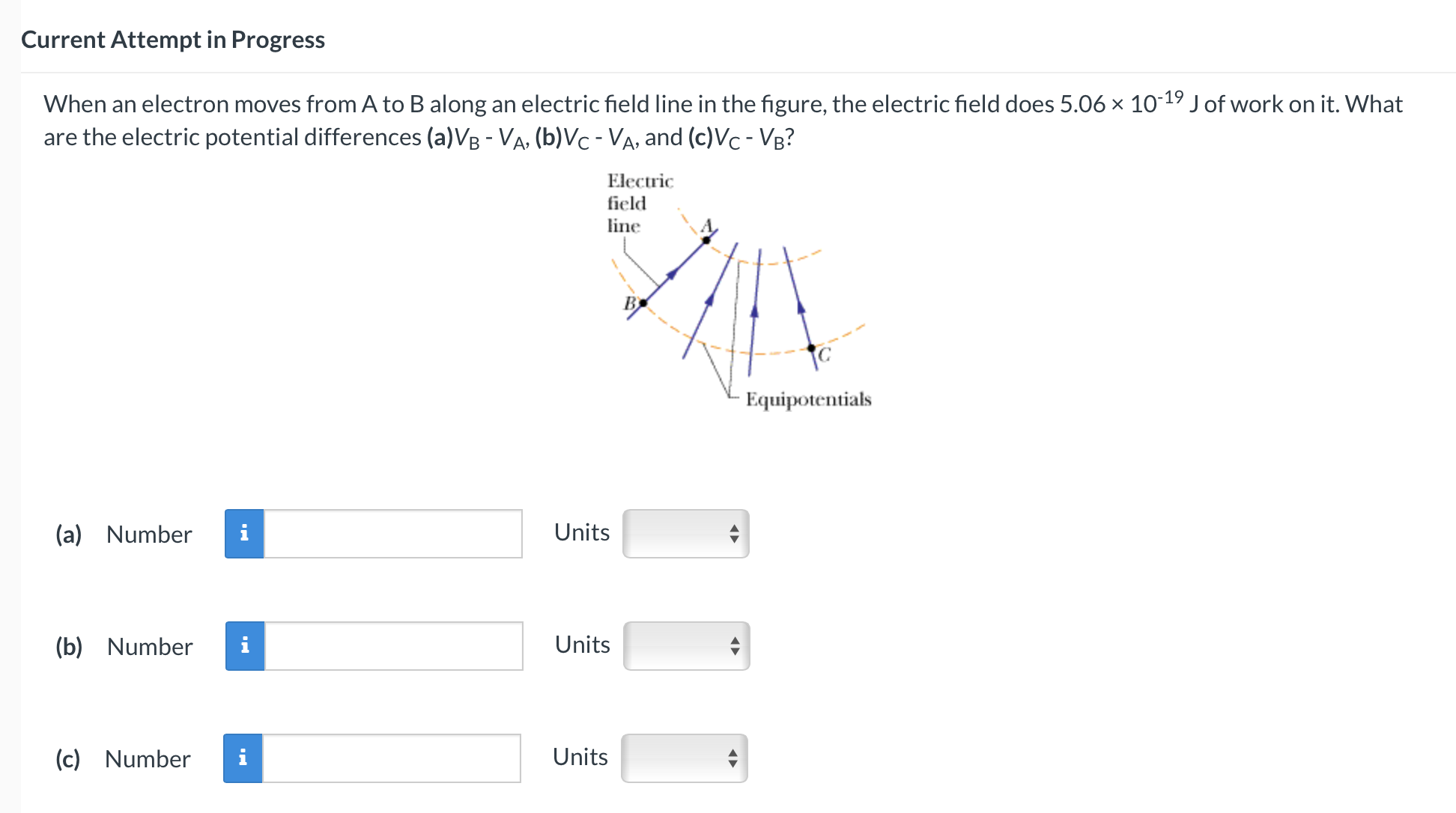Select the blue i button next to part b
The width and height of the screenshot is (1456, 813).
(x=243, y=645)
